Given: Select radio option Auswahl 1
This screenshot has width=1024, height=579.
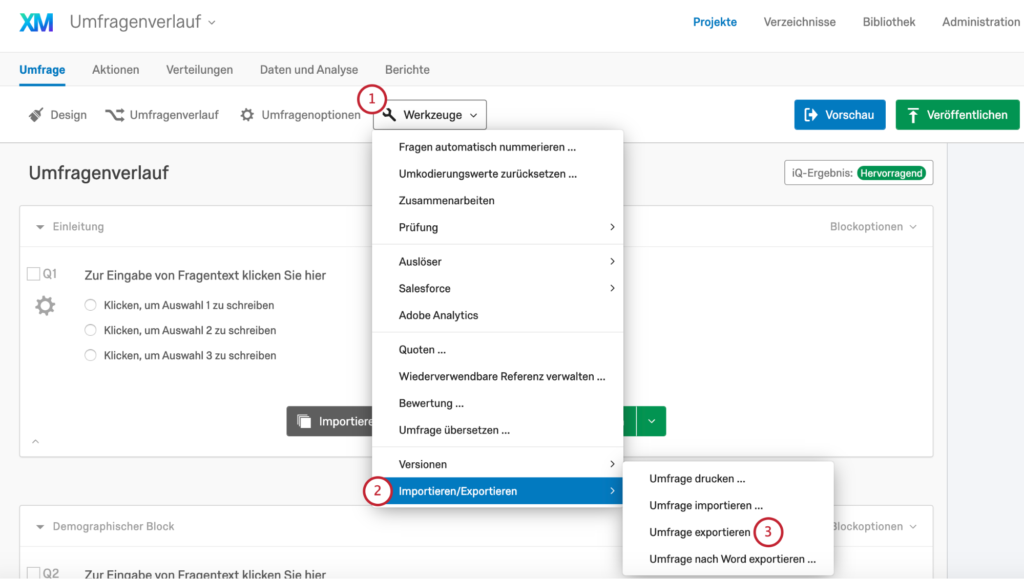Looking at the screenshot, I should point(91,305).
